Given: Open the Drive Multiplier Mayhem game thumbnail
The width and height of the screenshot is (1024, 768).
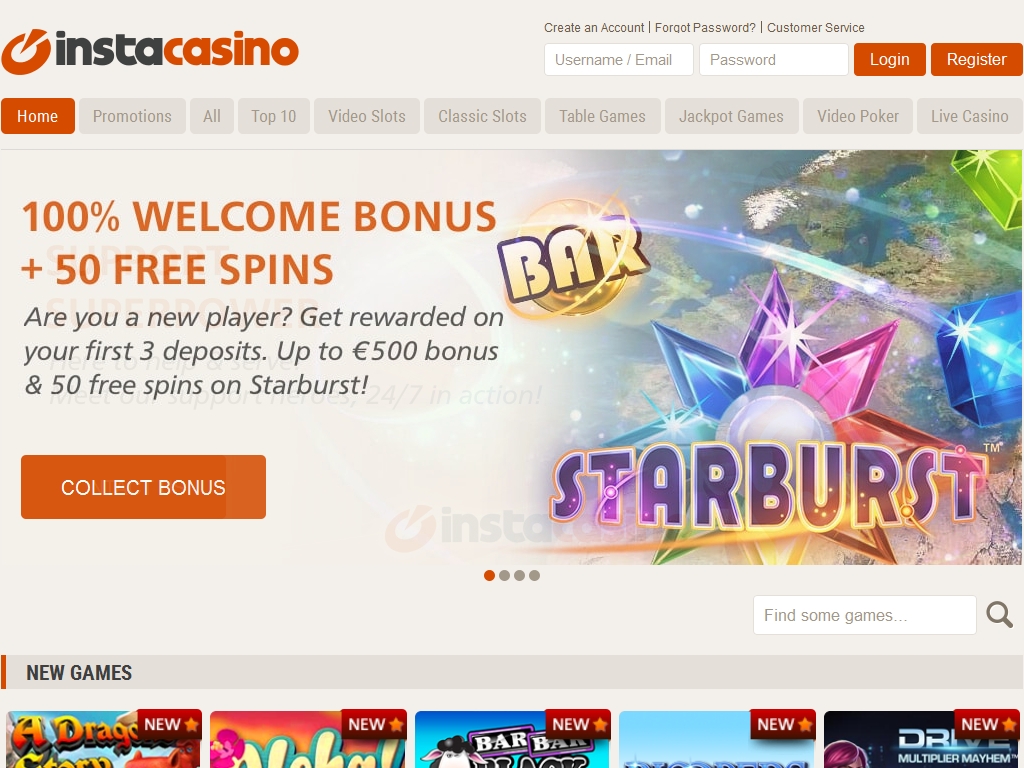Looking at the screenshot, I should tap(921, 739).
